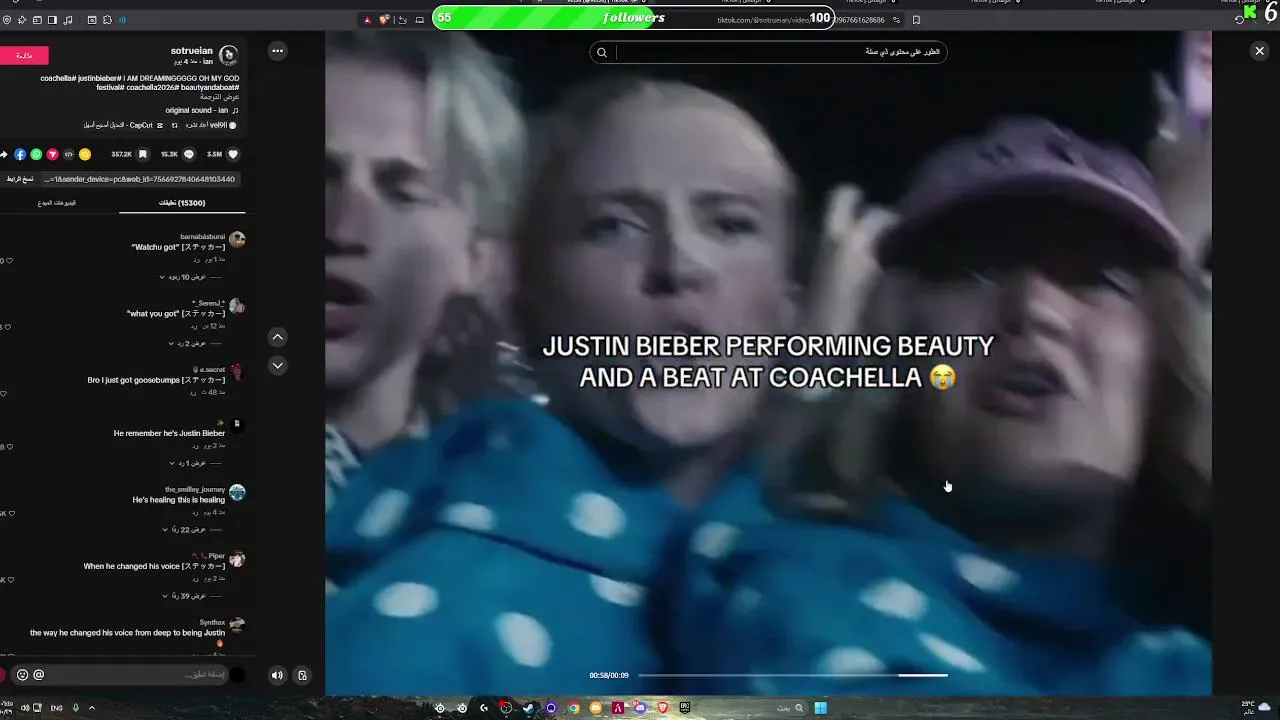Click the taskbar microphone icon
Image resolution: width=1280 pixels, height=720 pixels.
75,708
